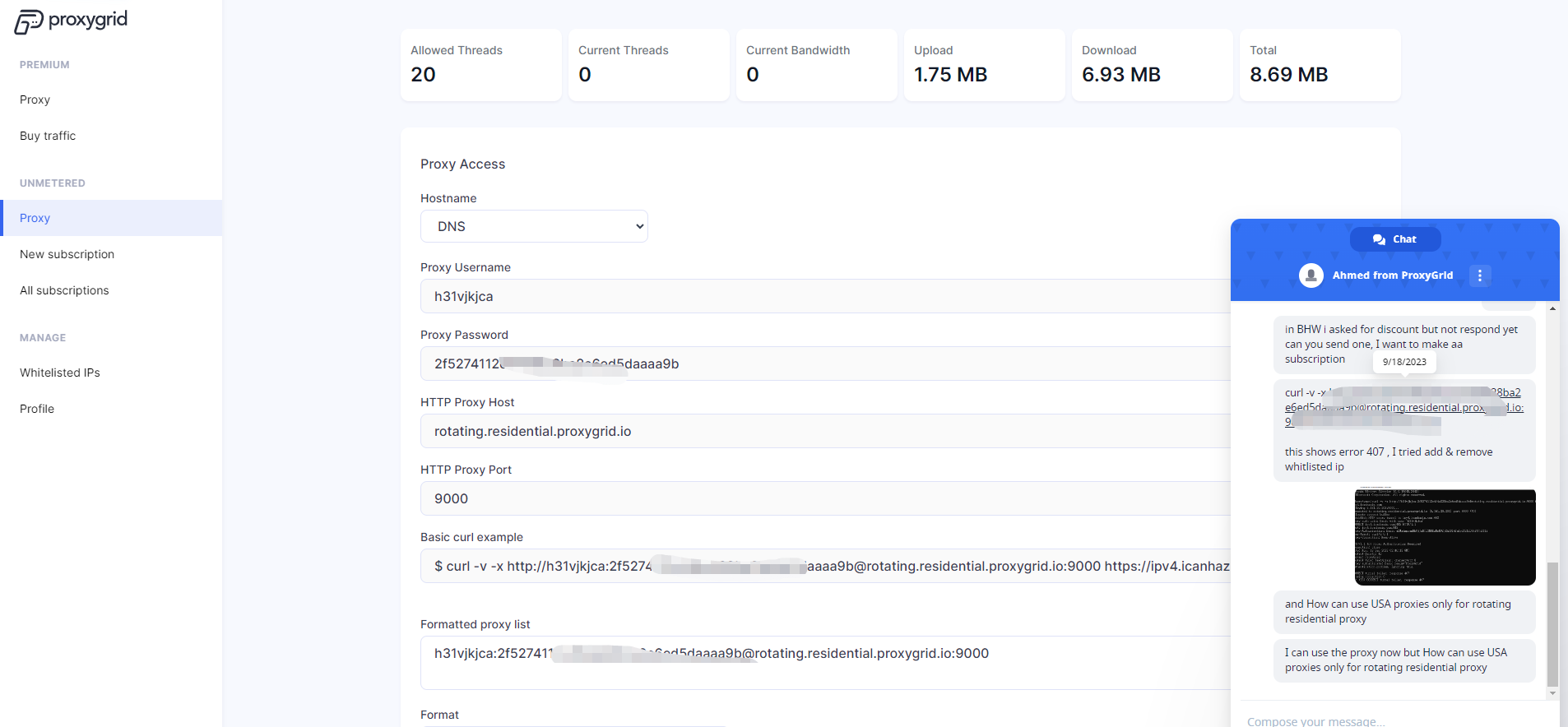Click the chat message scrollbar

[x=1552, y=623]
